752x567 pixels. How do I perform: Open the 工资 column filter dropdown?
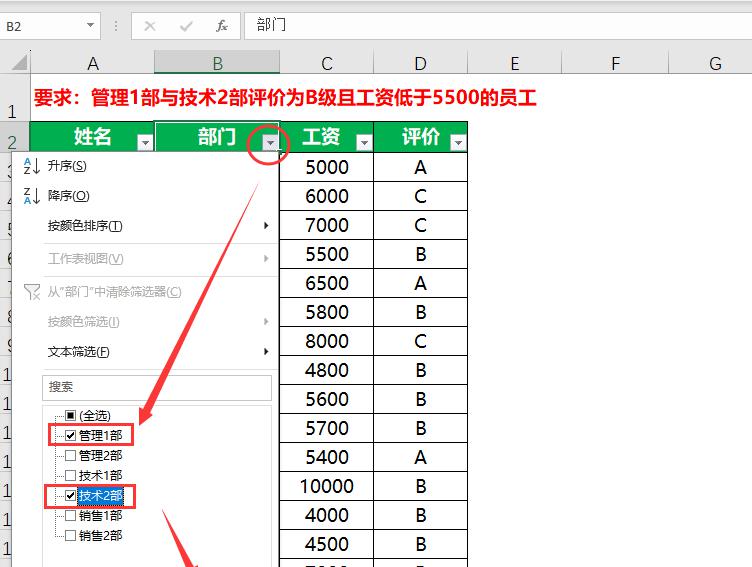[364, 142]
